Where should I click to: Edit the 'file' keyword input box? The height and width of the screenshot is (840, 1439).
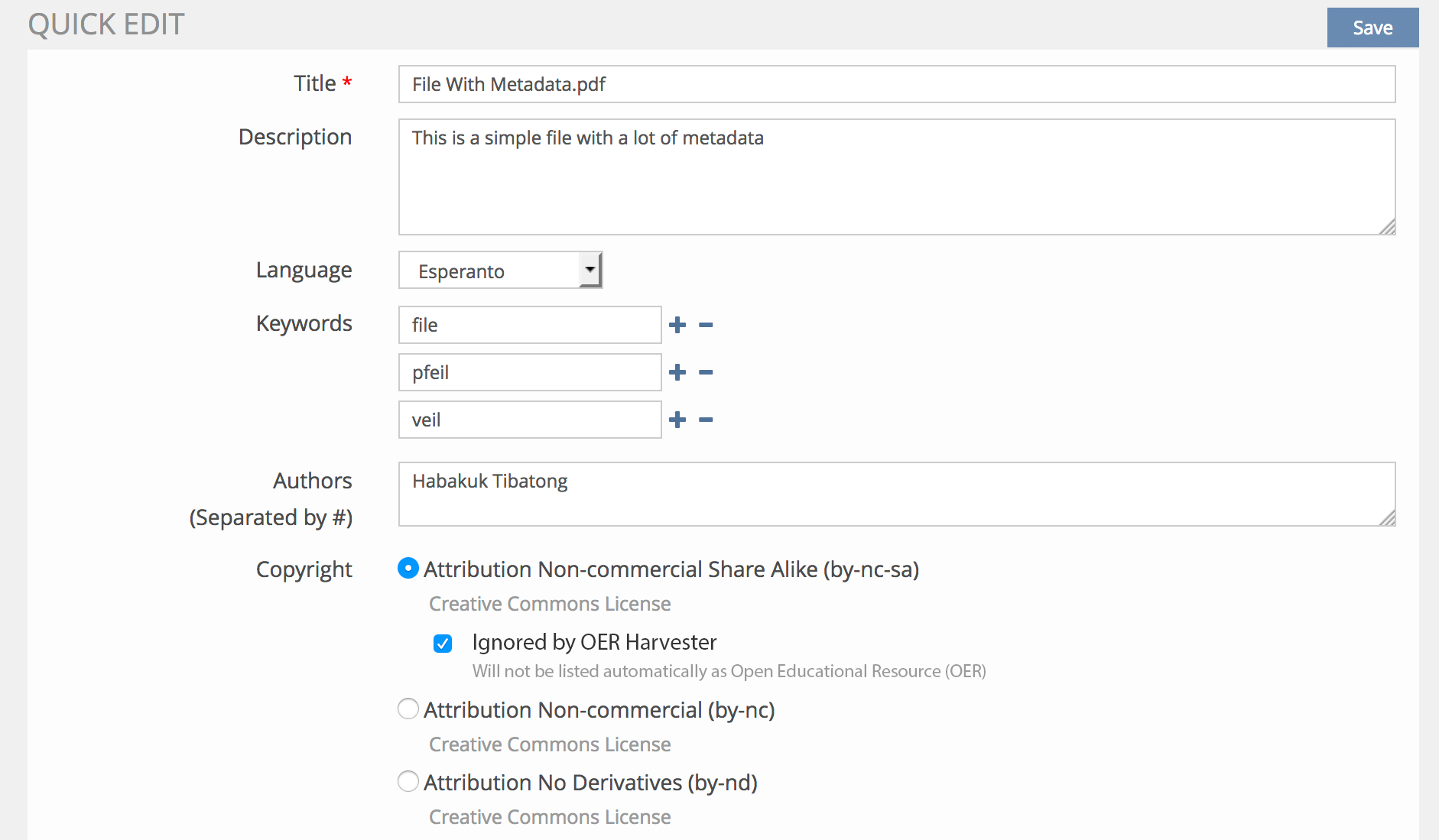point(529,325)
